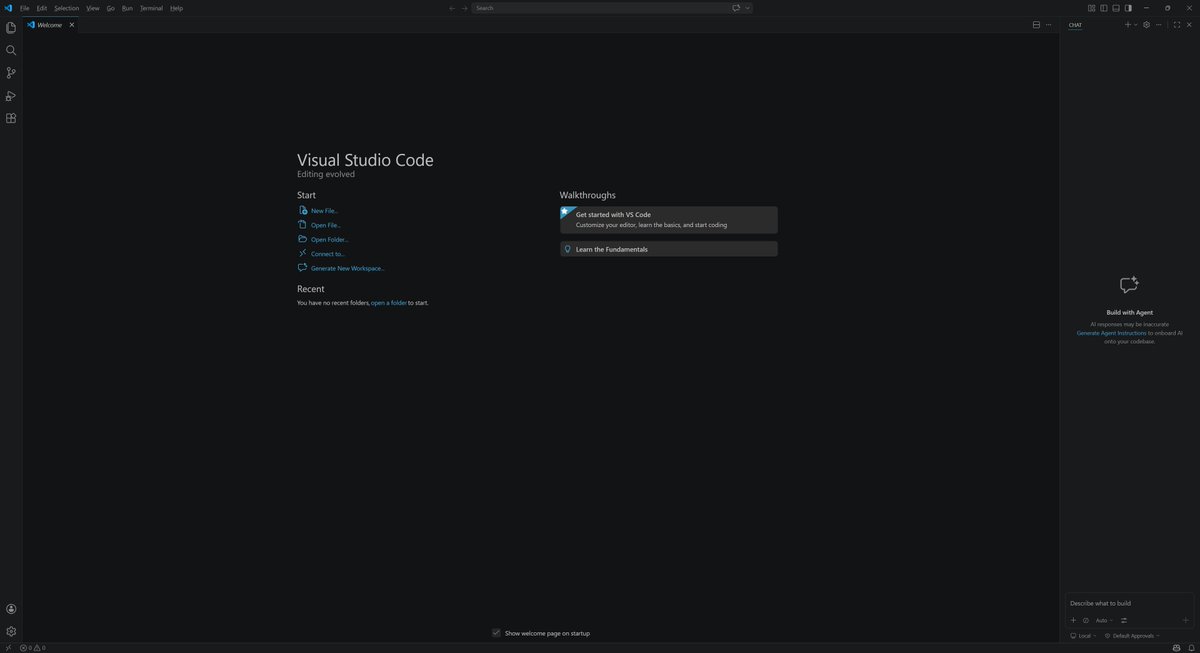Open the Search view in activity bar
1200x653 pixels.
pyautogui.click(x=11, y=50)
